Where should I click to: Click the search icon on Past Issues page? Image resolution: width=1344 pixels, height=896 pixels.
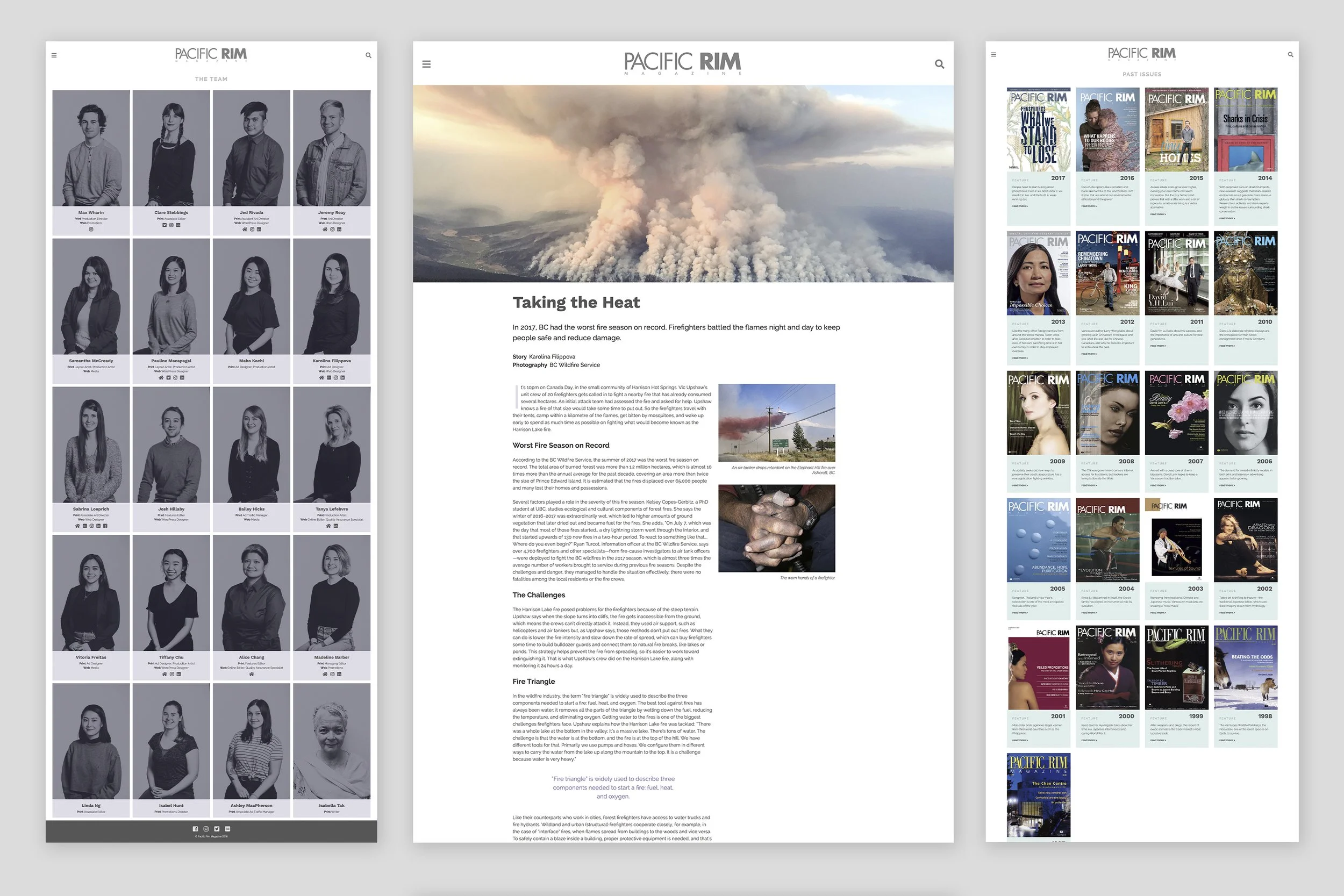click(1290, 55)
